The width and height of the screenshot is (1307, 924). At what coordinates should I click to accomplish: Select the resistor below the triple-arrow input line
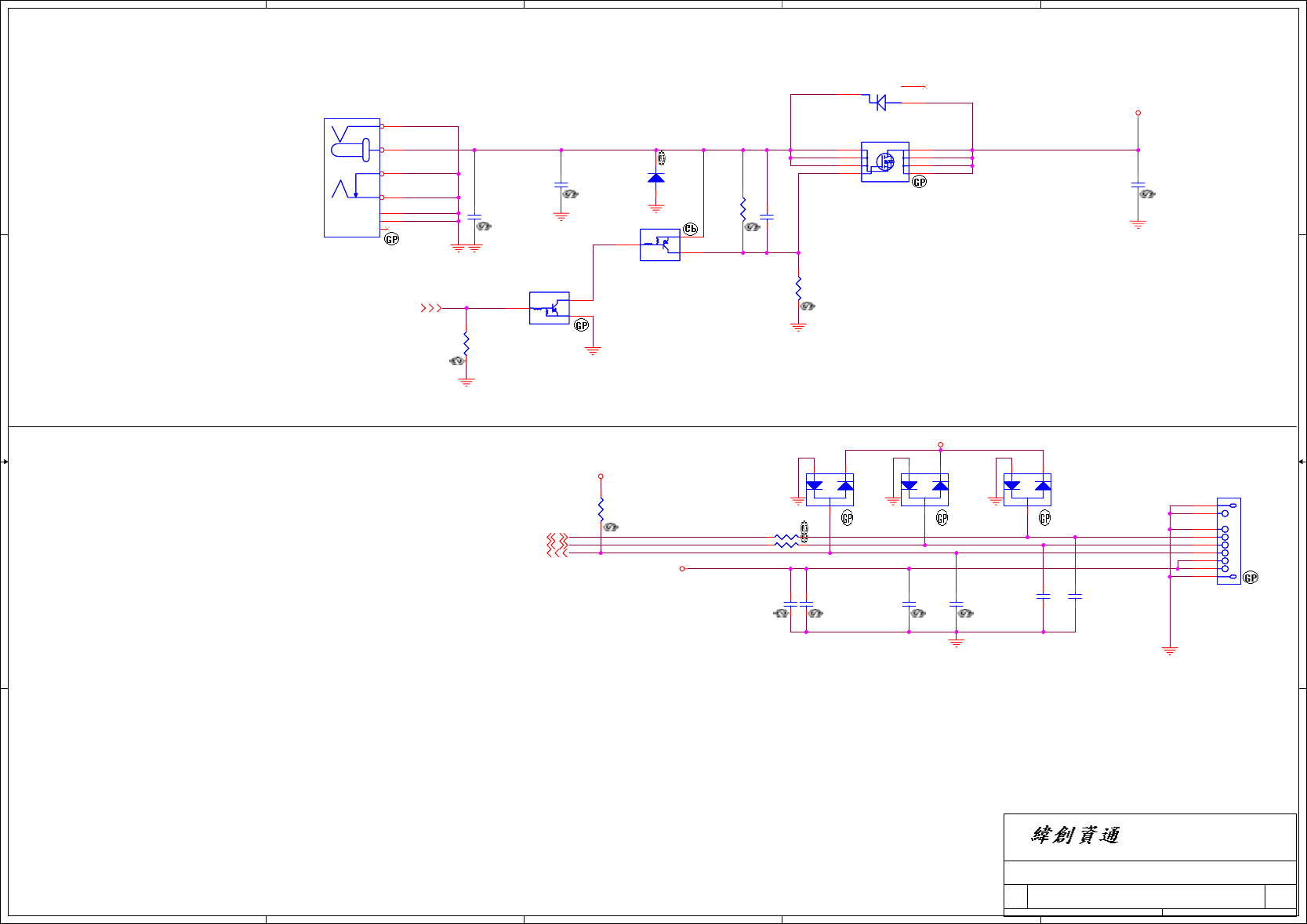(x=467, y=344)
